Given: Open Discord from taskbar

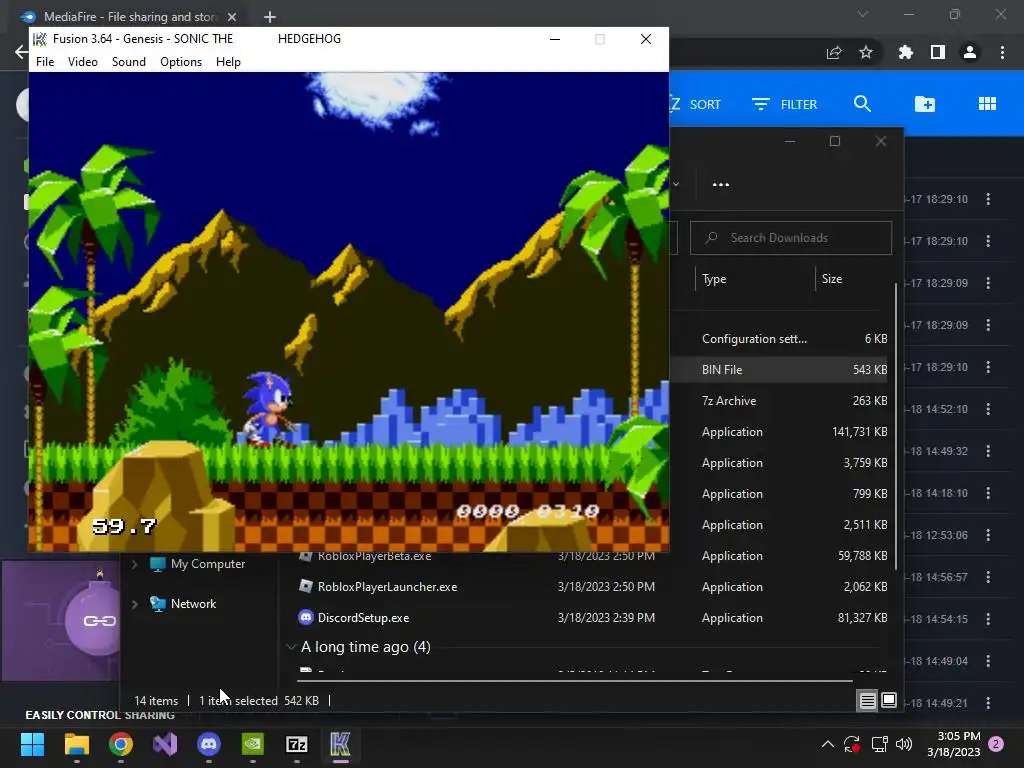Looking at the screenshot, I should point(209,744).
